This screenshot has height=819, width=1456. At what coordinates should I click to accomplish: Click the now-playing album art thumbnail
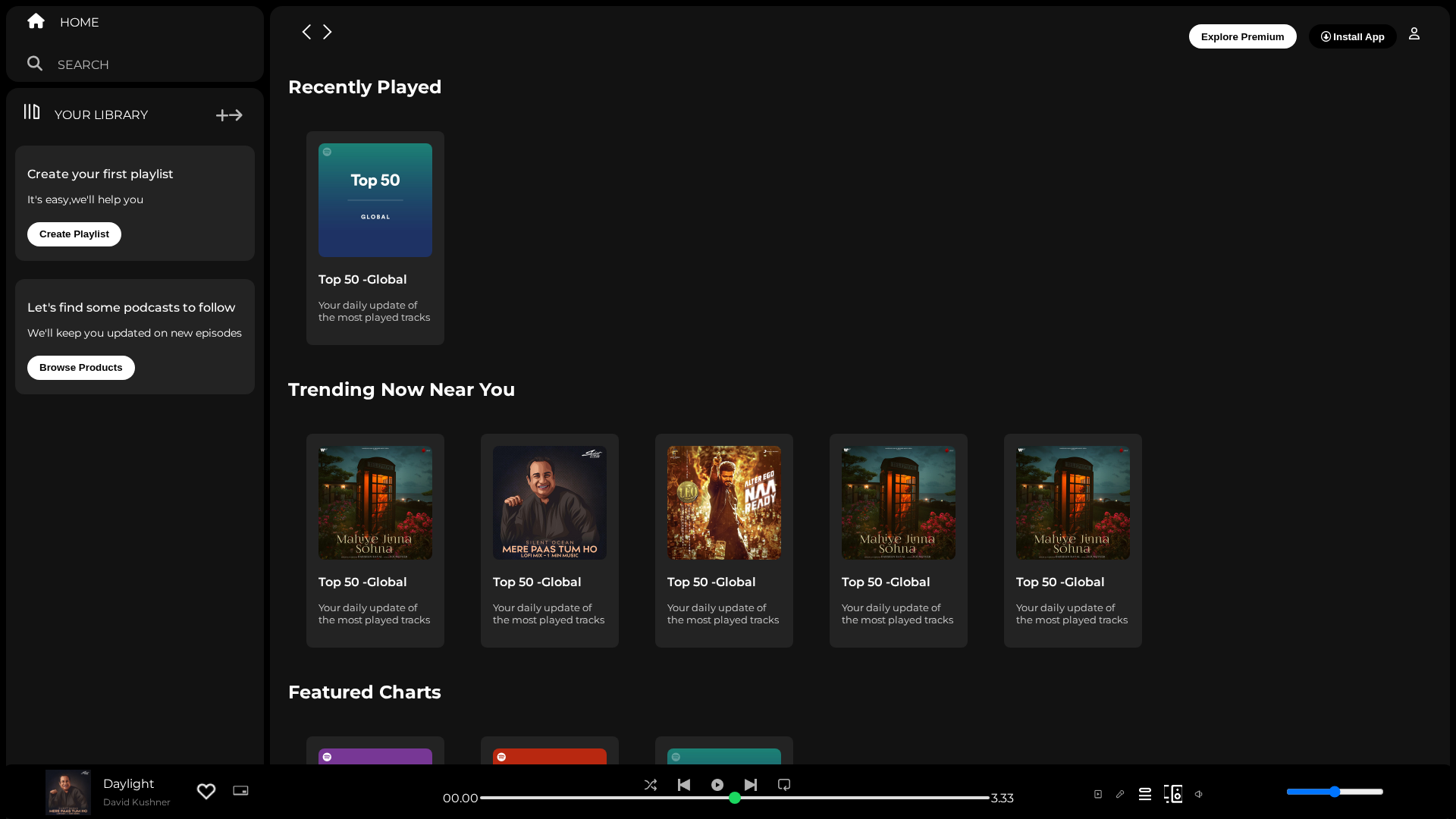(x=68, y=792)
